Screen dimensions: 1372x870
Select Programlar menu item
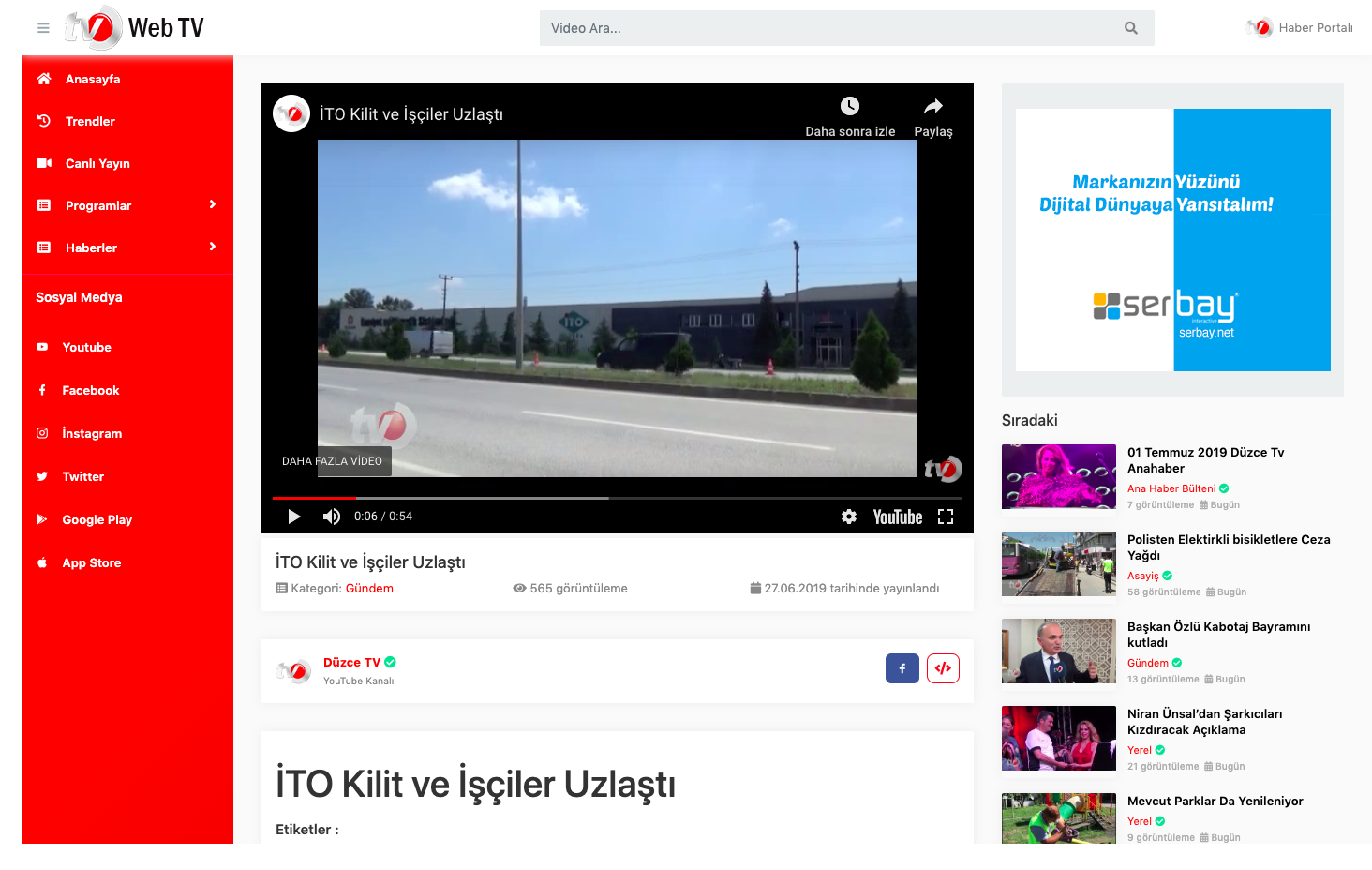point(127,205)
